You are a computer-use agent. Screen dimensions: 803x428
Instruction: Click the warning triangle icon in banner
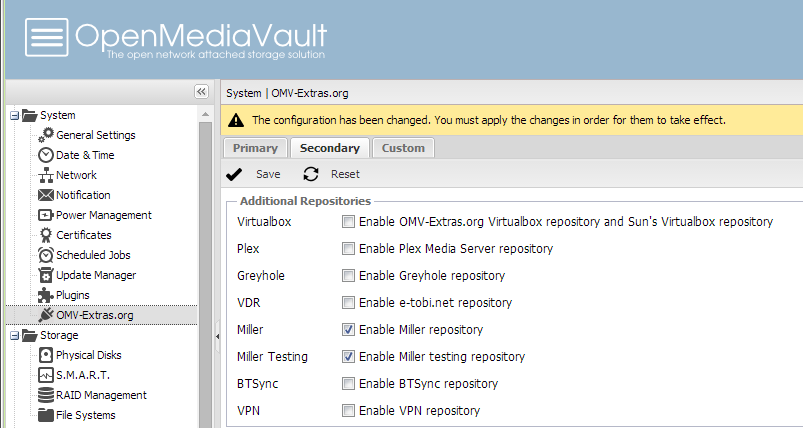coord(236,120)
